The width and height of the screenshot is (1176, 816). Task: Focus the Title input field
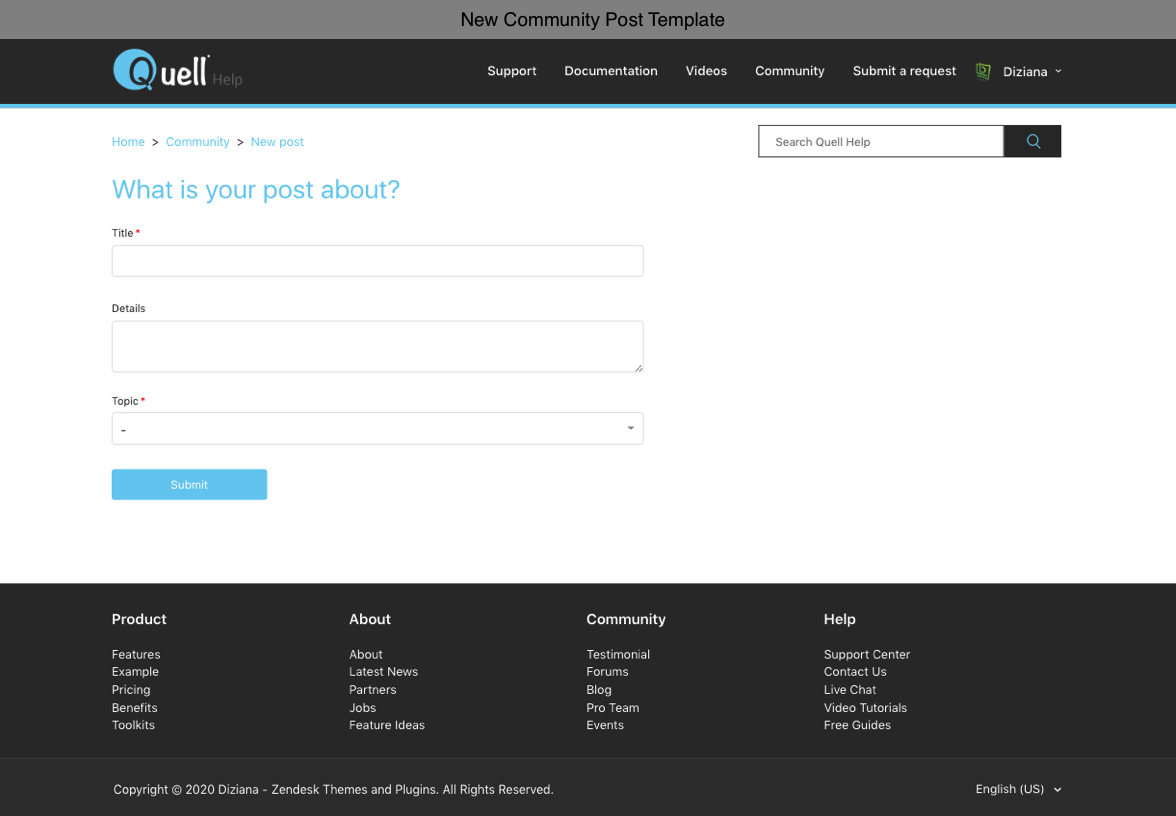coord(377,261)
